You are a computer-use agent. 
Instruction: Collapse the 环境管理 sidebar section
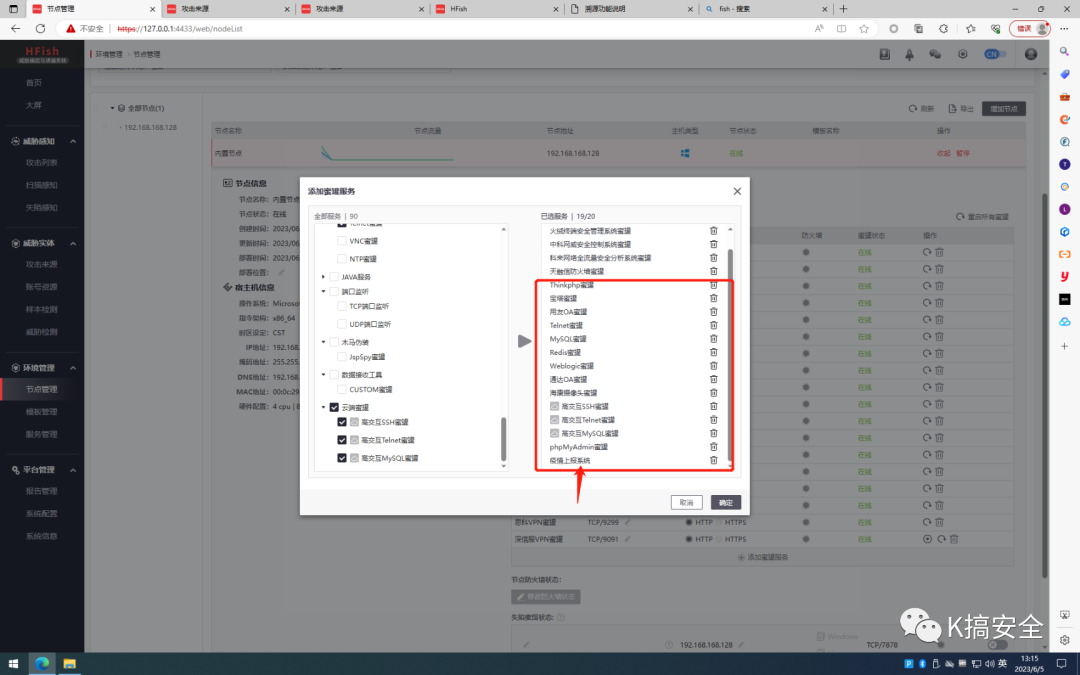coord(73,368)
